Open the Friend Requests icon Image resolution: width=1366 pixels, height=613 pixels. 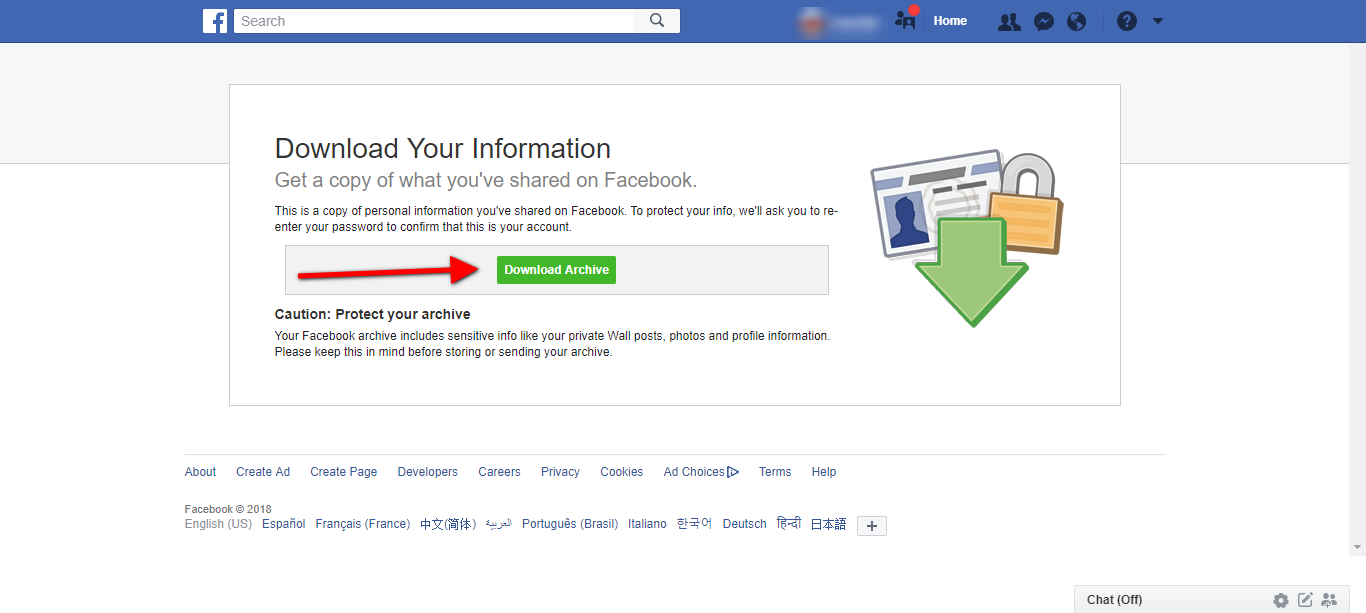point(1009,21)
